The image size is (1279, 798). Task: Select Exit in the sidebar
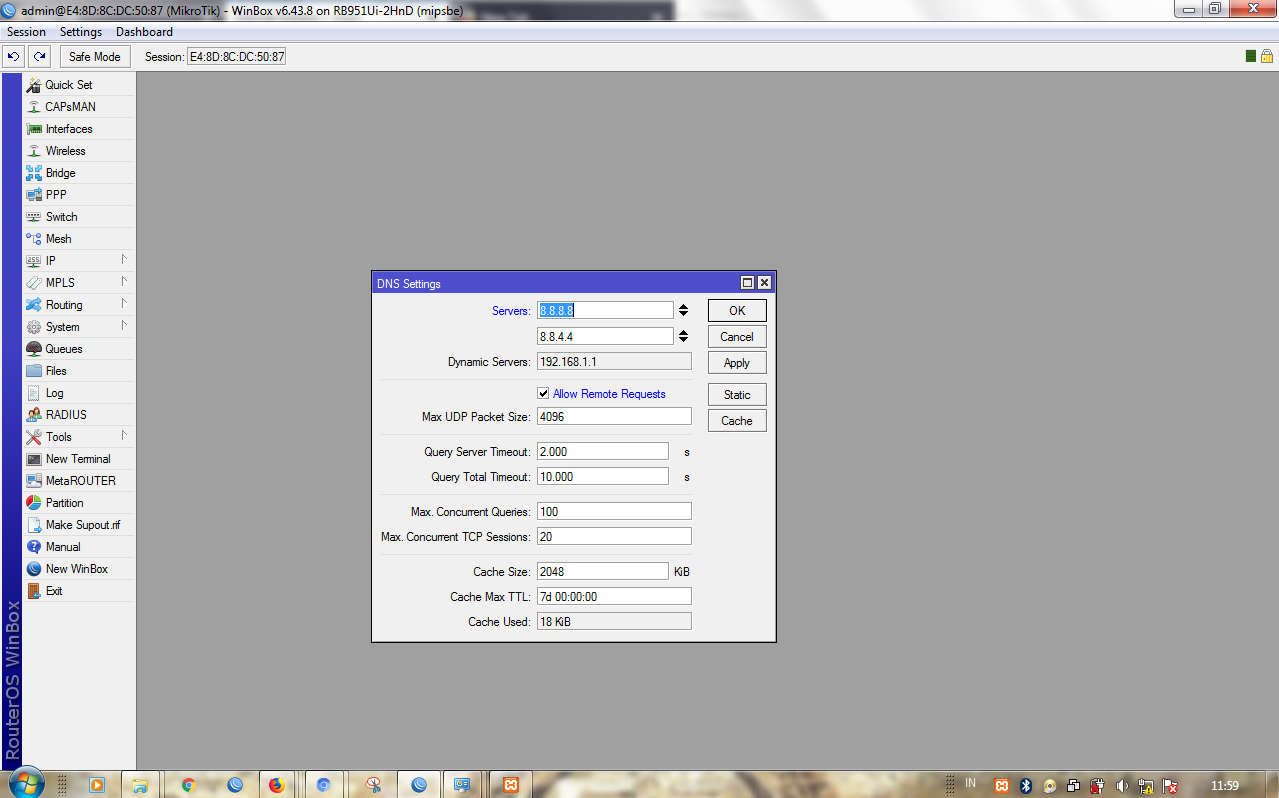coord(79,591)
